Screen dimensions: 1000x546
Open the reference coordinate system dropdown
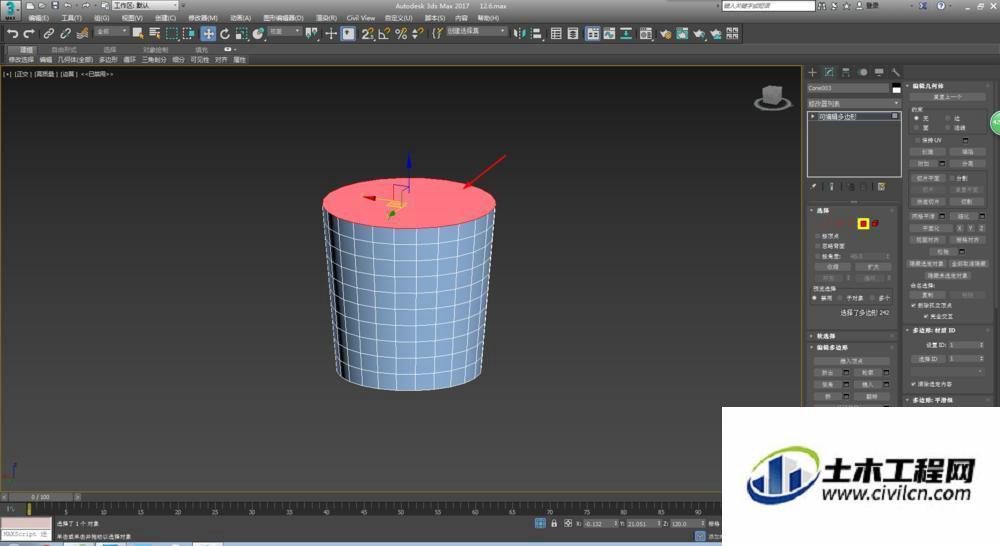(x=284, y=31)
